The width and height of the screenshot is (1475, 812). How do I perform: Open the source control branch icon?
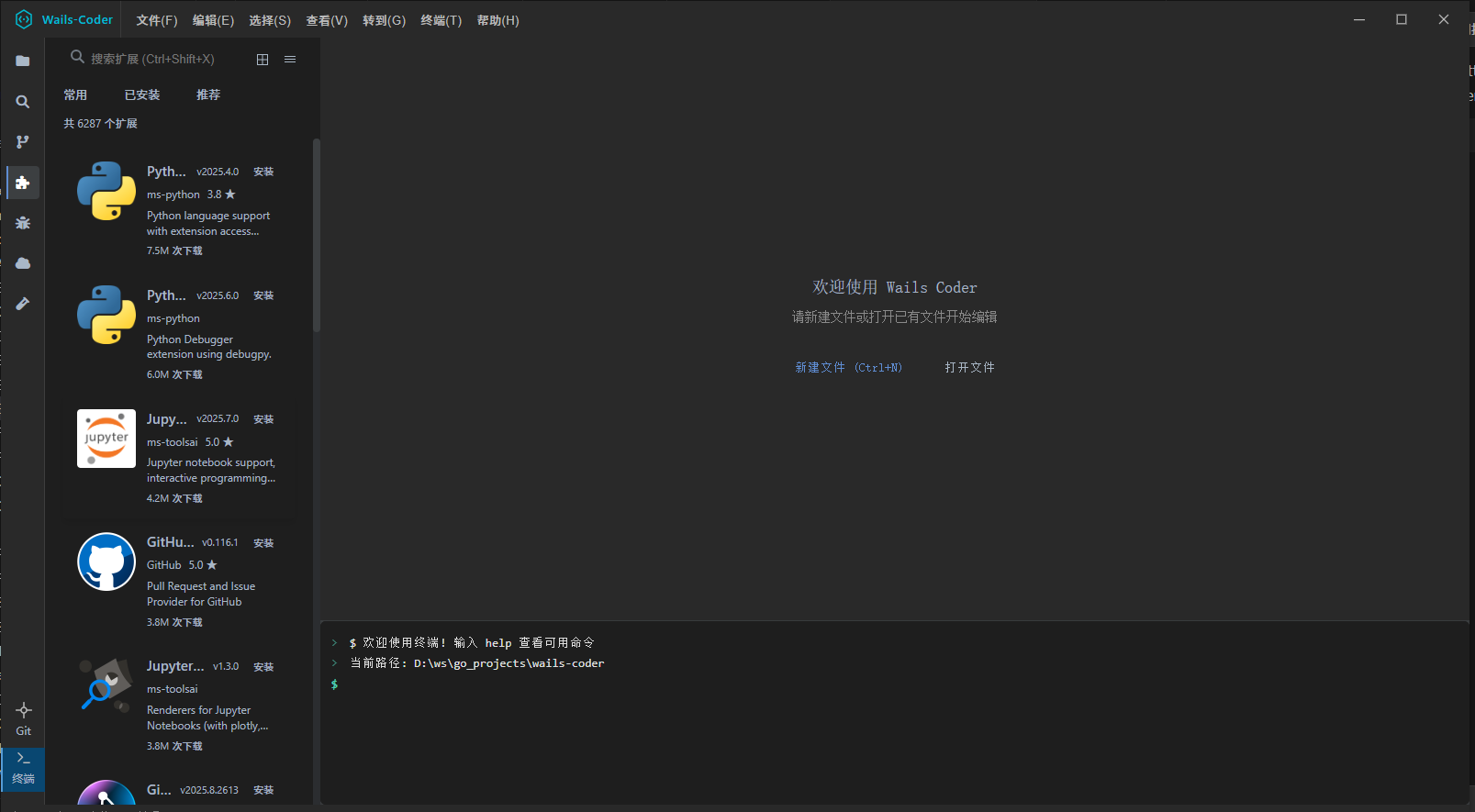(23, 142)
